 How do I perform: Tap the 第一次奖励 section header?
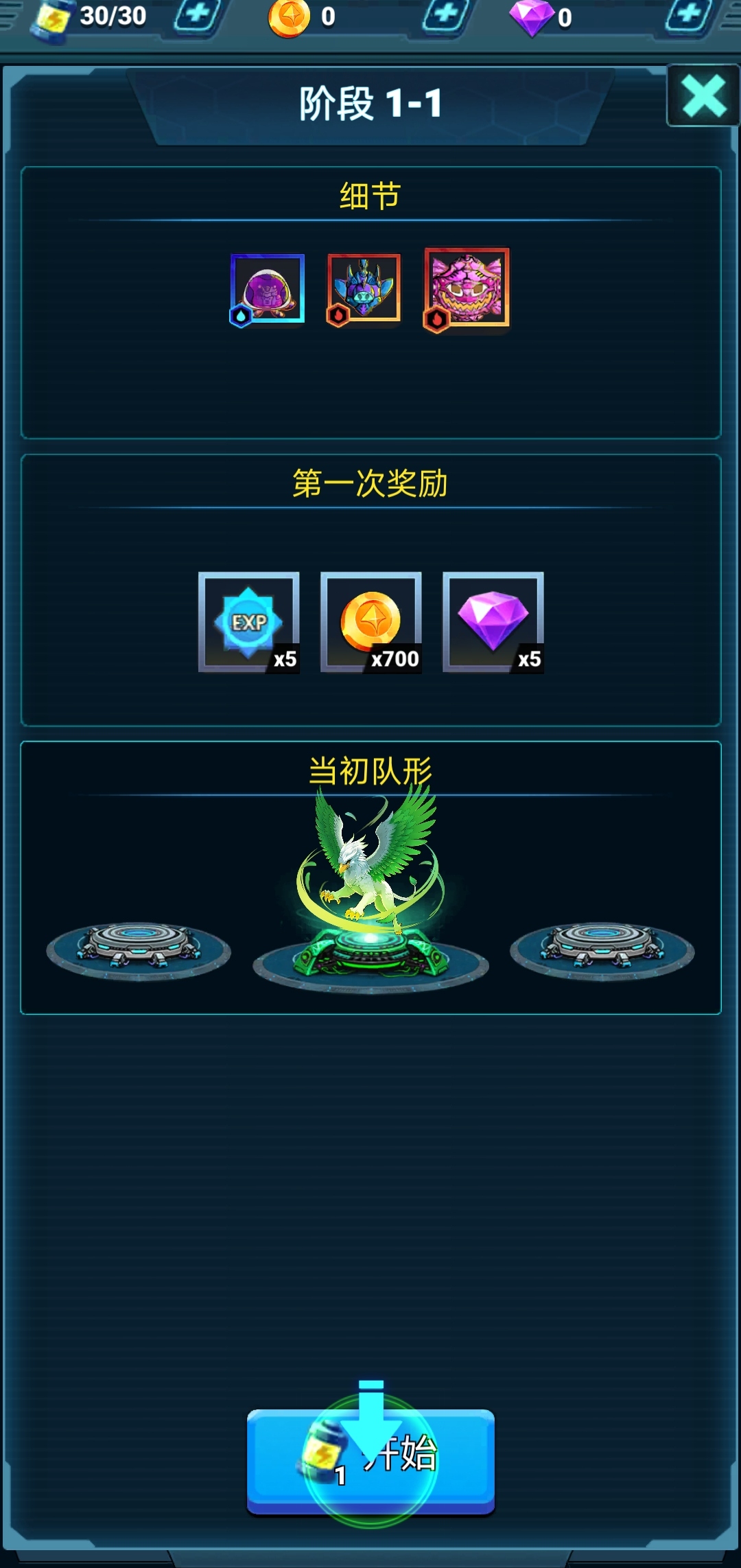pyautogui.click(x=370, y=483)
